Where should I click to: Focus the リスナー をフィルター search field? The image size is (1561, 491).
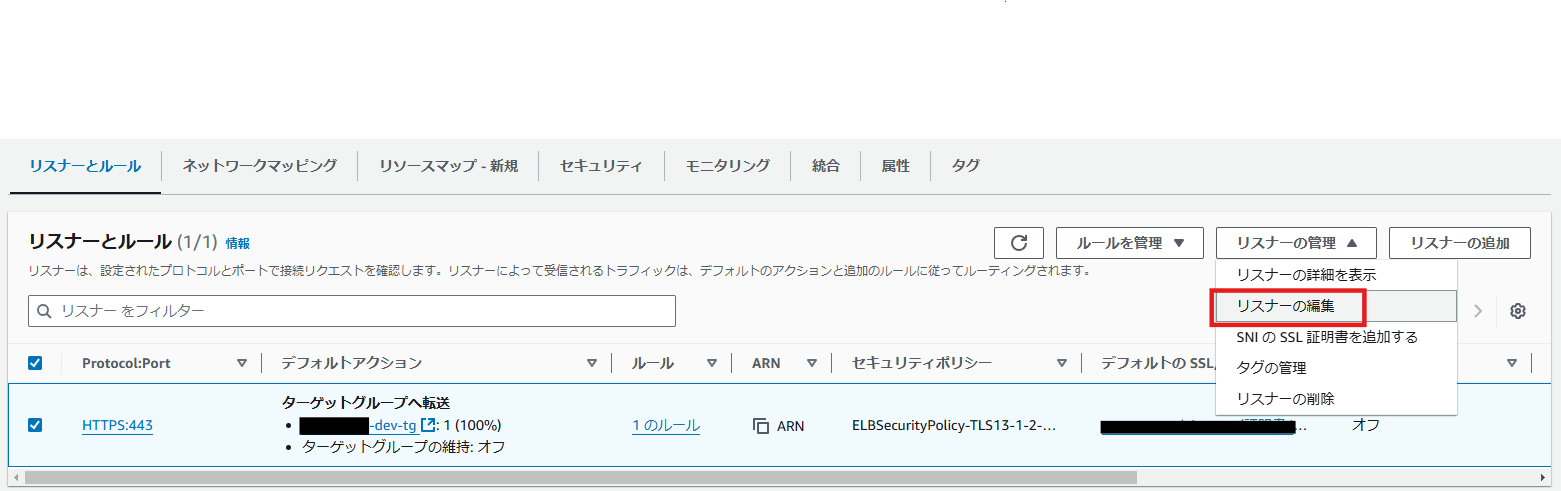coord(352,311)
